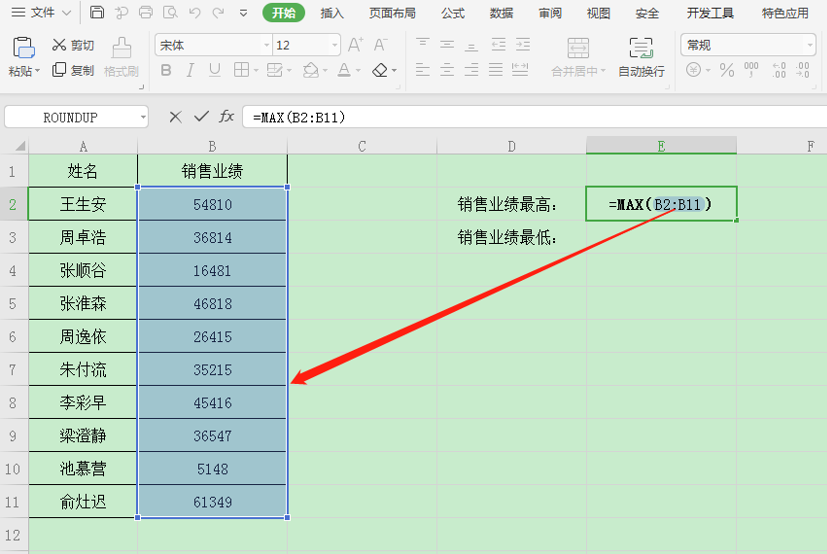Open Insert Function fx dialog

(x=227, y=117)
